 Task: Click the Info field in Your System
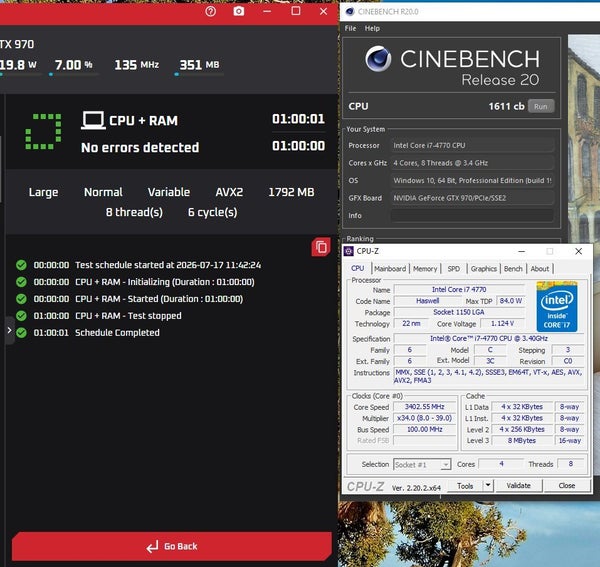[472, 215]
